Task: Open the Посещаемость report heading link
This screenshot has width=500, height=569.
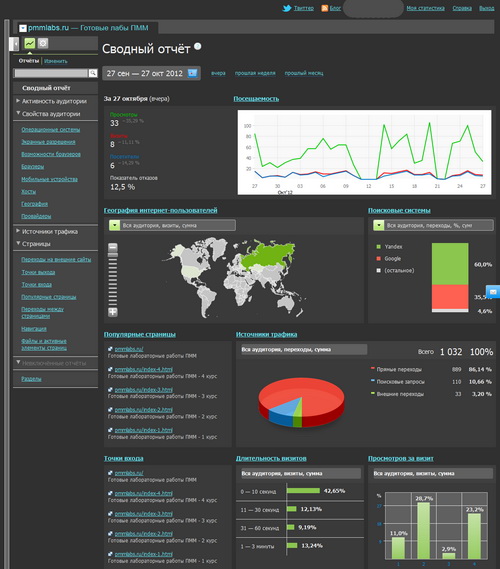Action: (x=256, y=99)
